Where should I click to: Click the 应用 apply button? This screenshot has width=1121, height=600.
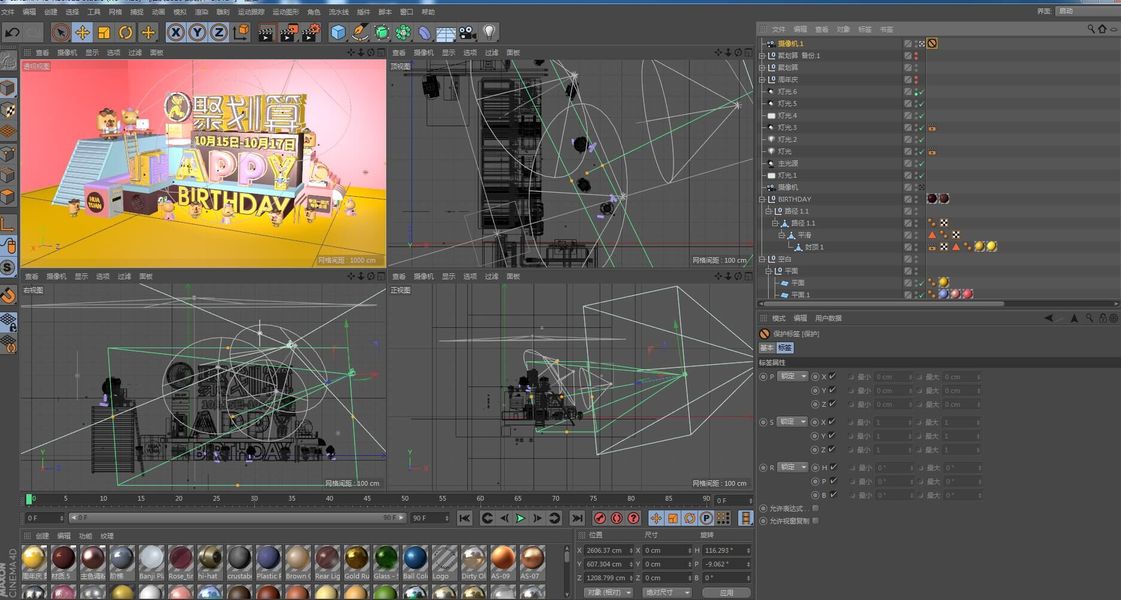pos(726,592)
